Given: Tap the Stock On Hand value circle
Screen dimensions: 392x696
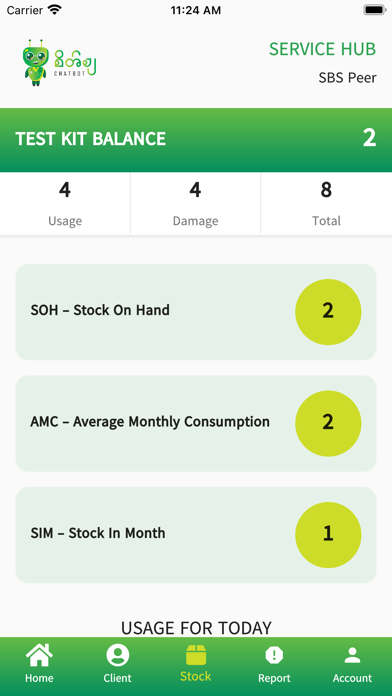Looking at the screenshot, I should tap(328, 312).
